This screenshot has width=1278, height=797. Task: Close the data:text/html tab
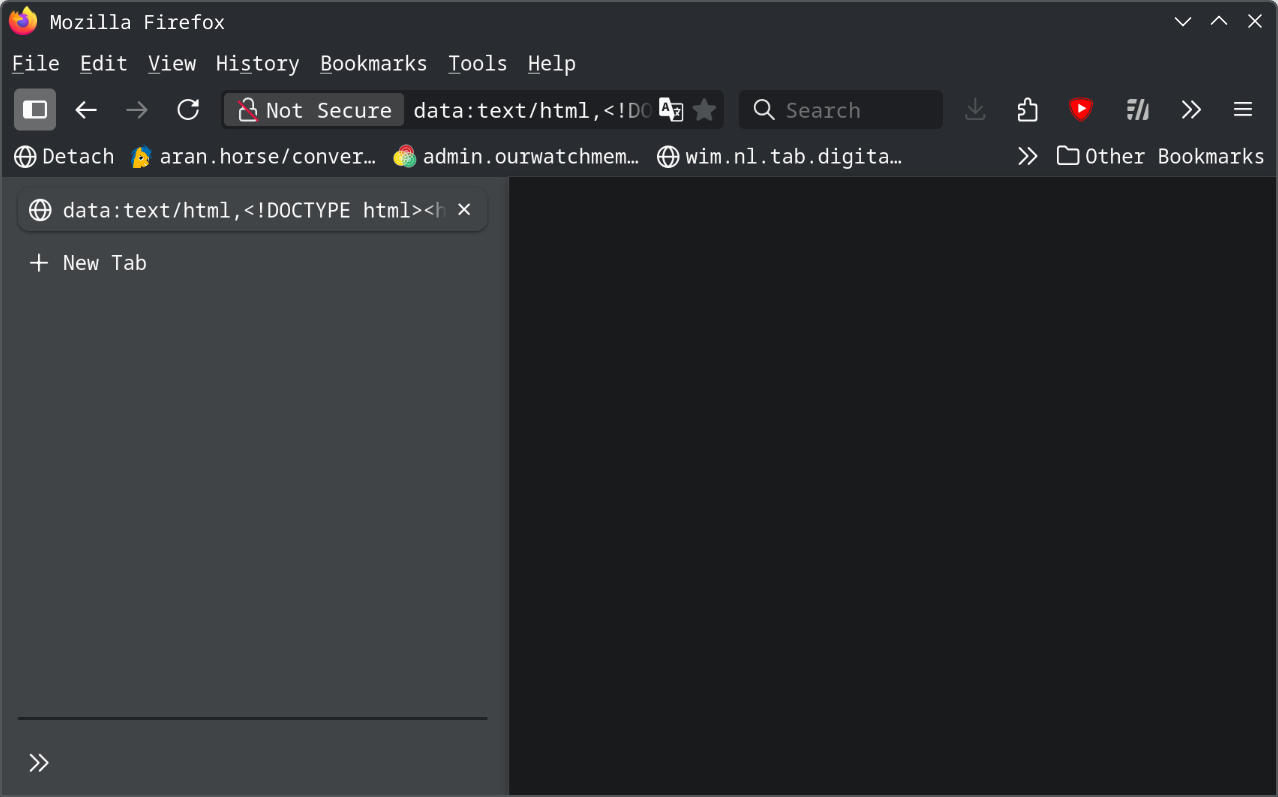[x=464, y=210]
